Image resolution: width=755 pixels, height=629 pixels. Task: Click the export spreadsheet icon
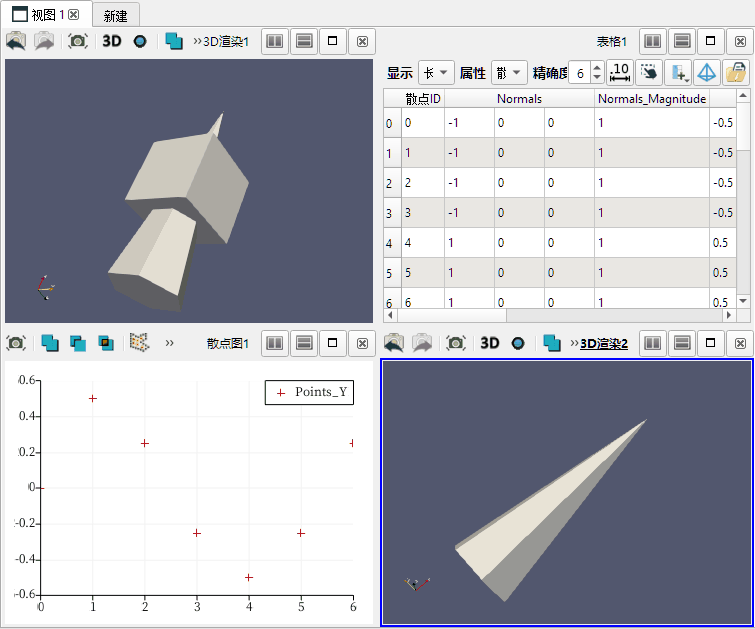[736, 72]
